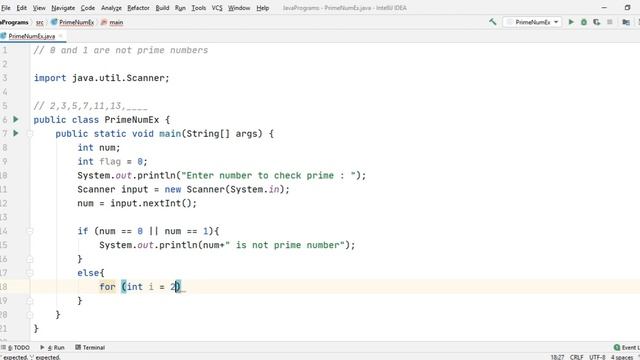Click the 4 spaces indent indicator
Image resolution: width=640 pixels, height=360 pixels.
[x=622, y=357]
